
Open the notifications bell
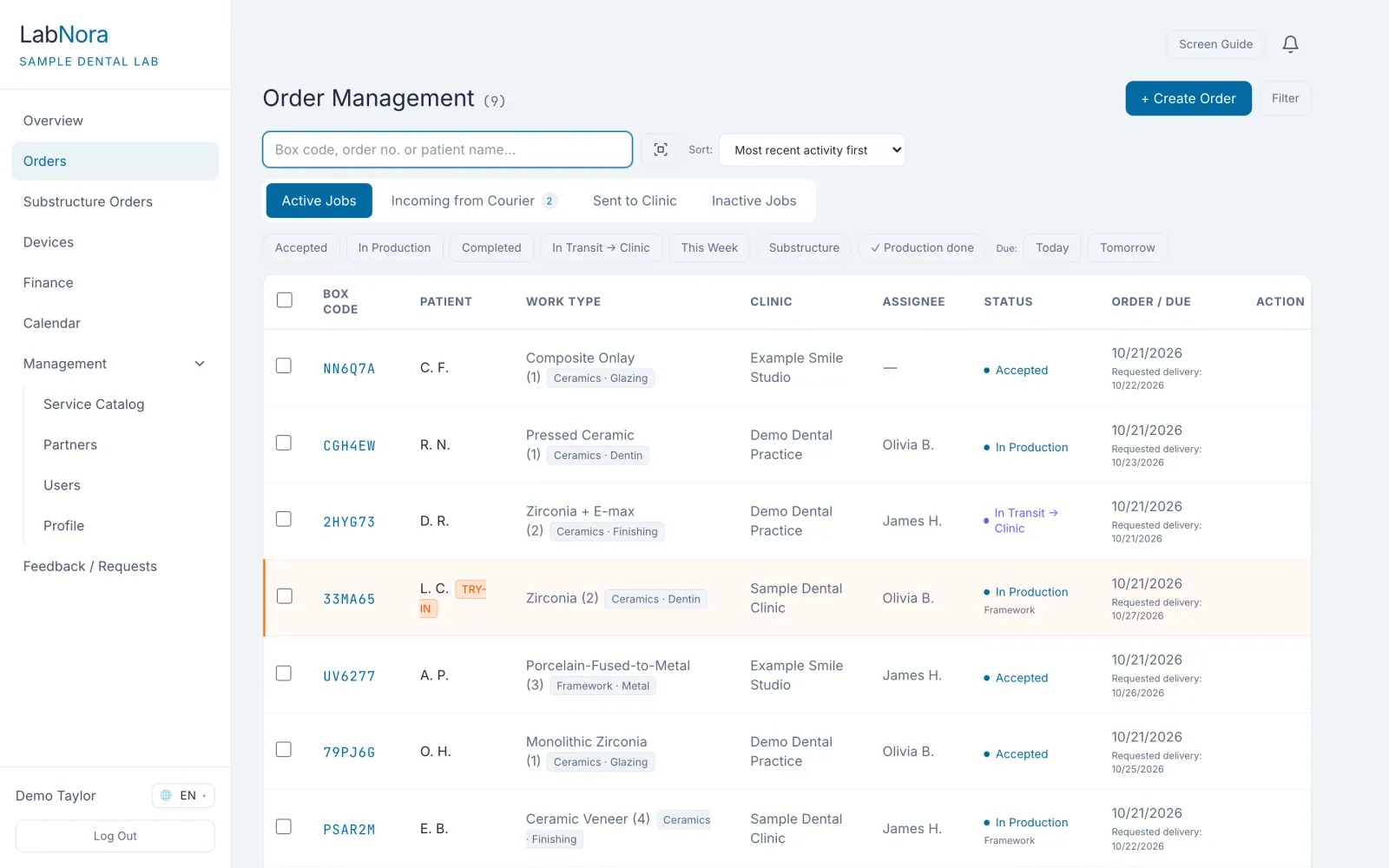1290,44
